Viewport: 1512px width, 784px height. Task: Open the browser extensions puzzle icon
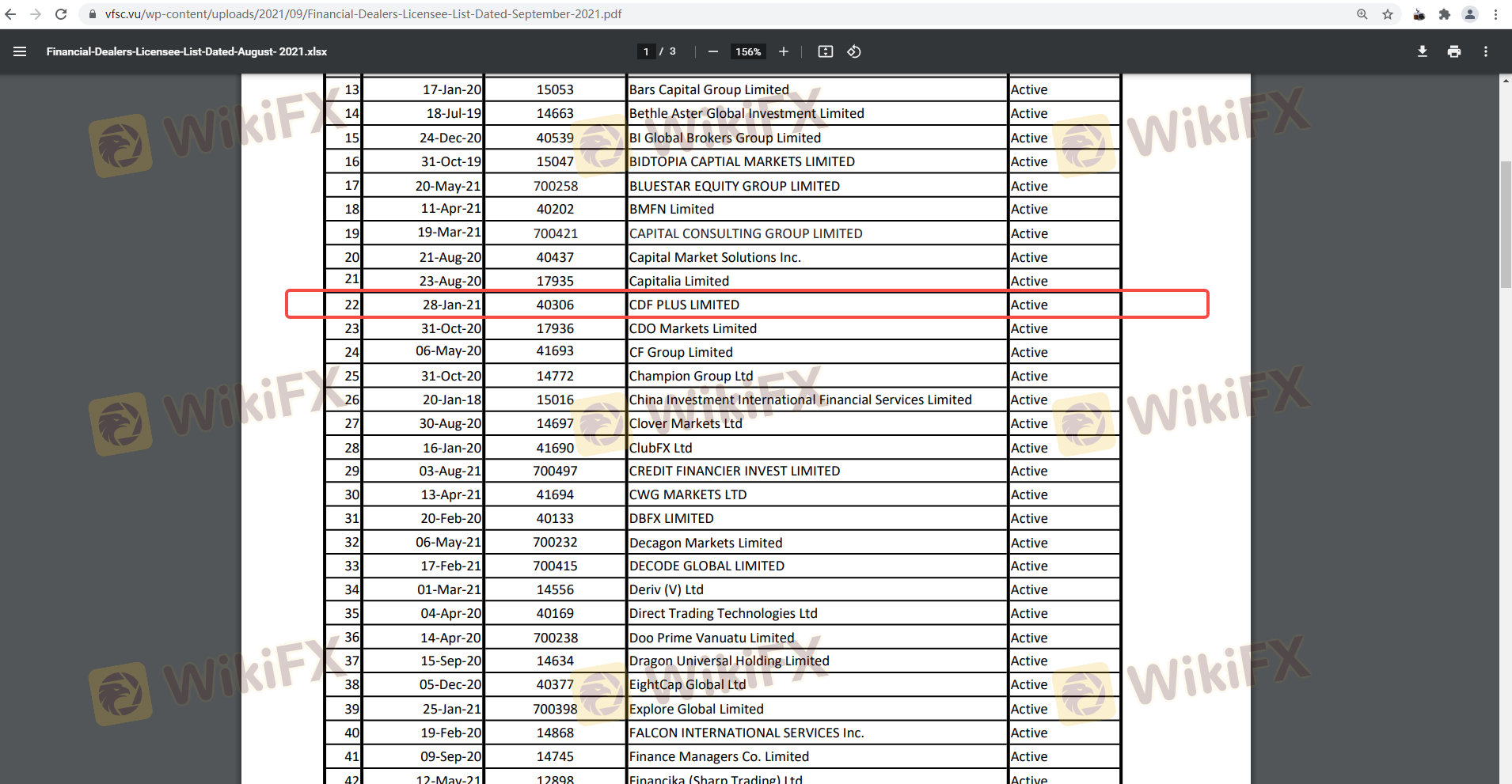1444,14
